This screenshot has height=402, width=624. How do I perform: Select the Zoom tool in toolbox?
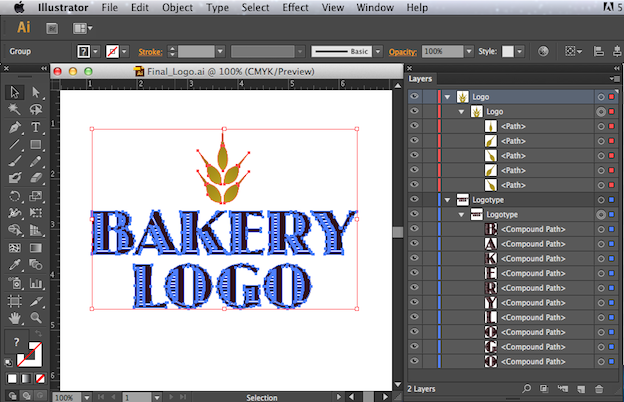point(36,316)
